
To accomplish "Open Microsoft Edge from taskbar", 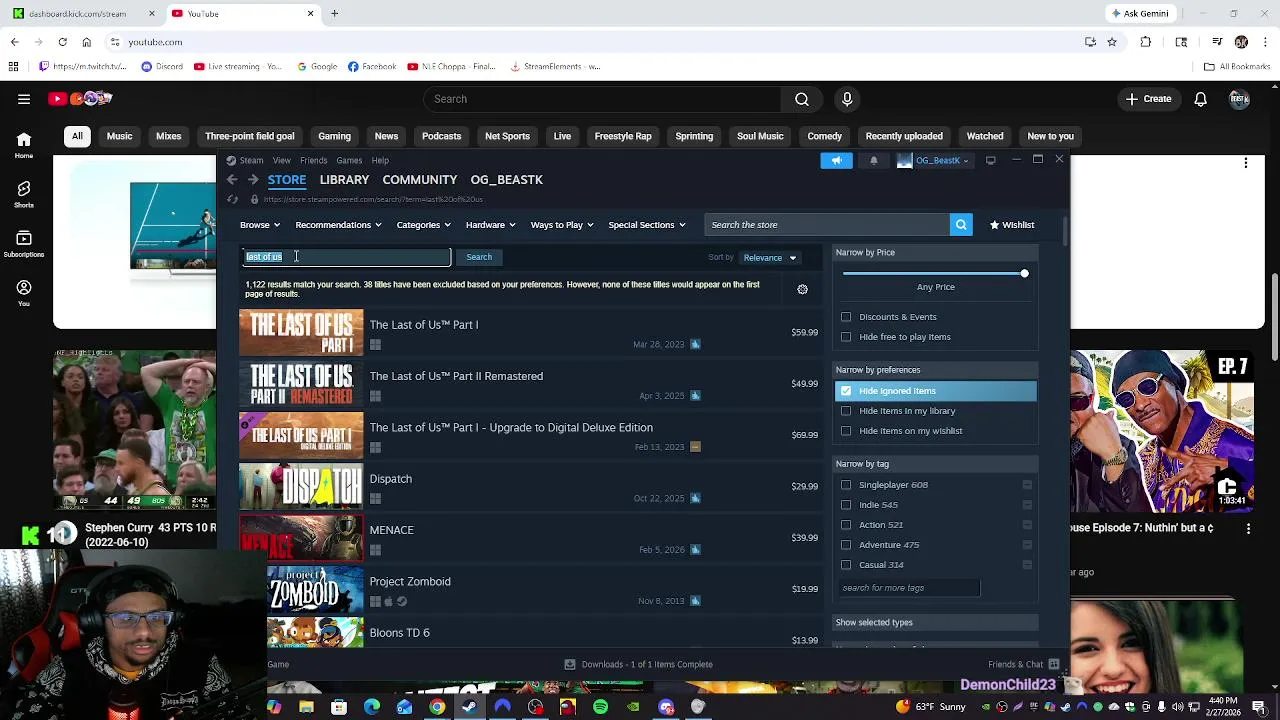I will click(372, 707).
